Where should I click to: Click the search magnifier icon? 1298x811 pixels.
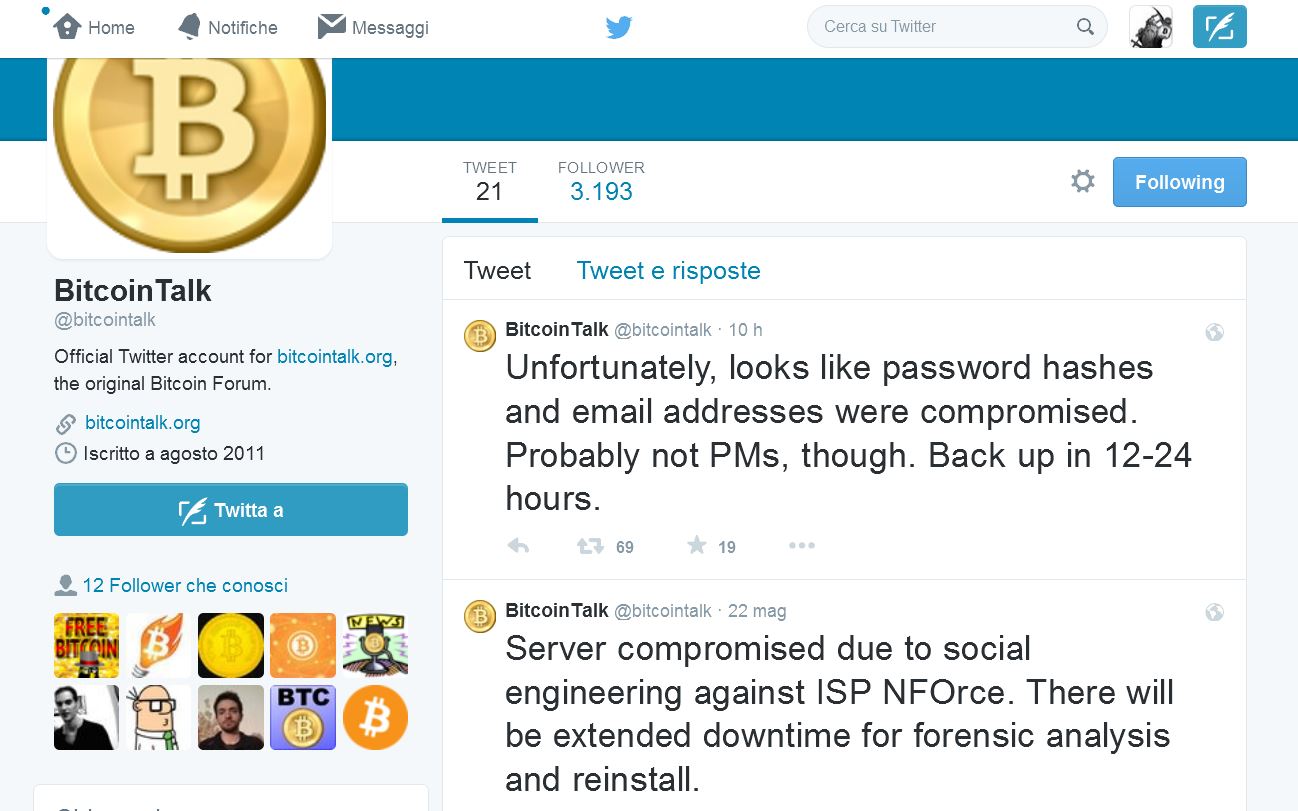(x=1085, y=27)
